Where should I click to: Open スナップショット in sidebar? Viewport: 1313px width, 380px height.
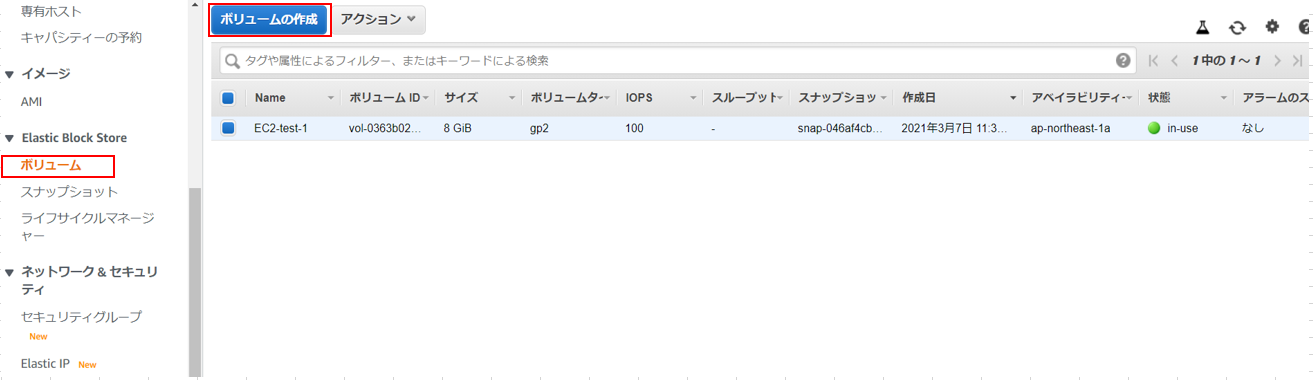pyautogui.click(x=69, y=192)
